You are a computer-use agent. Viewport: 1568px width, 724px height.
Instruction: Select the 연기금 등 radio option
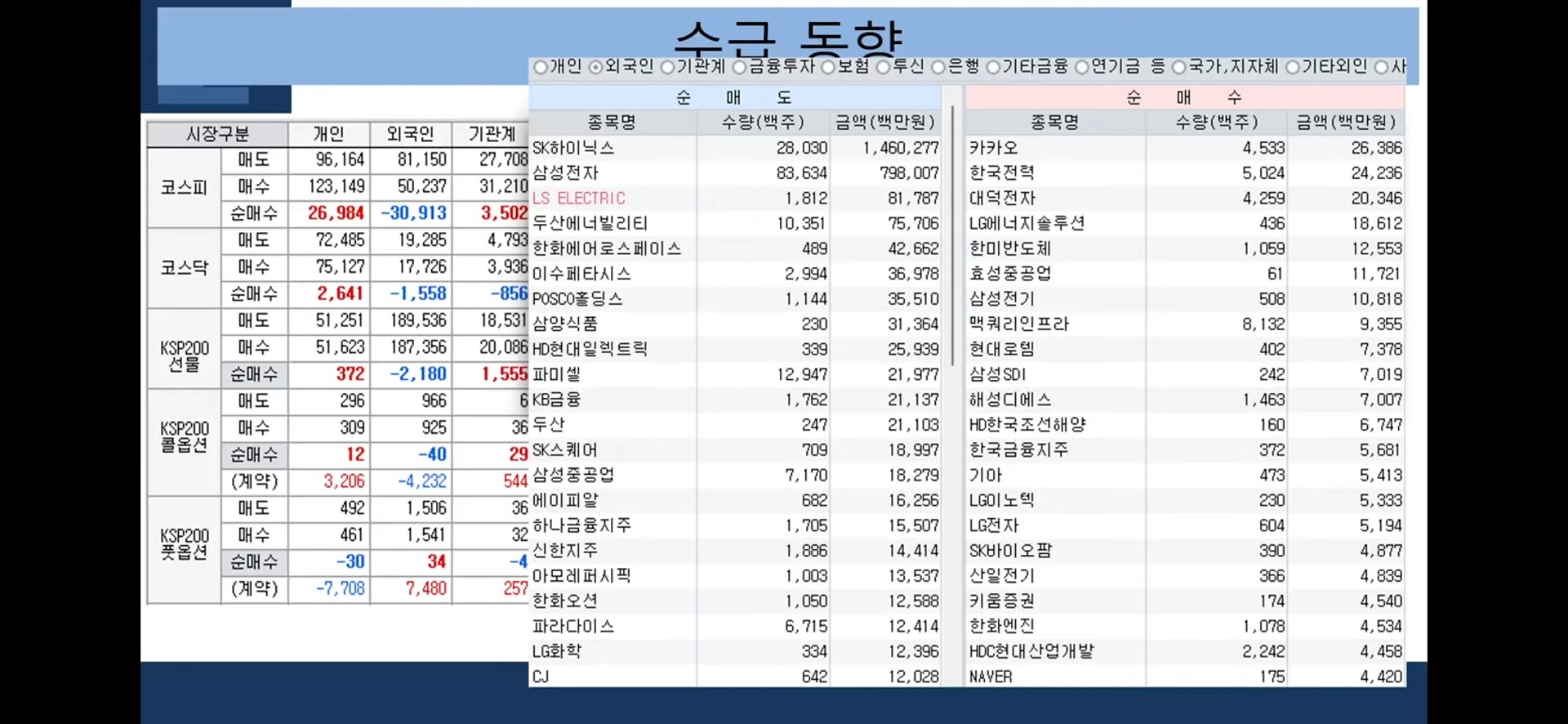coord(1082,68)
